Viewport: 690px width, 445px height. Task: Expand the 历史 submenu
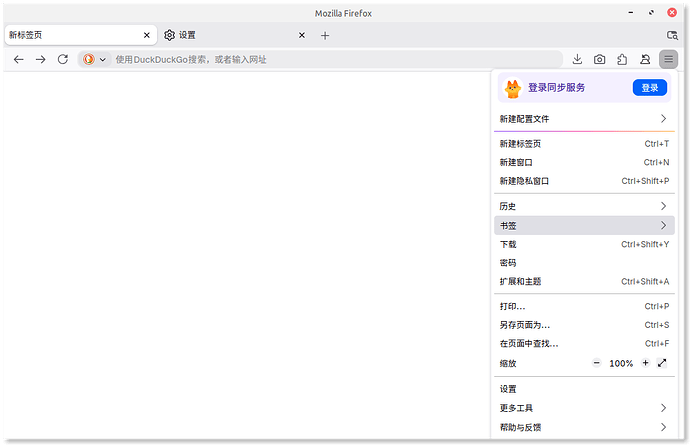584,206
